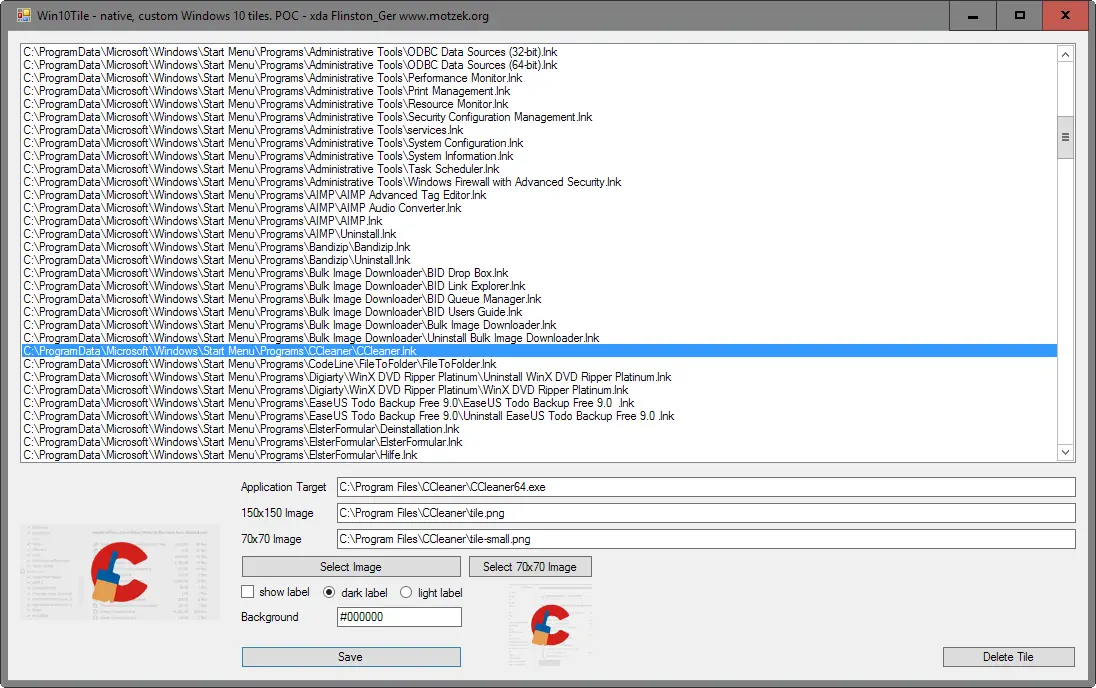
Task: Click the list scrollbar up arrow
Action: coord(1065,55)
